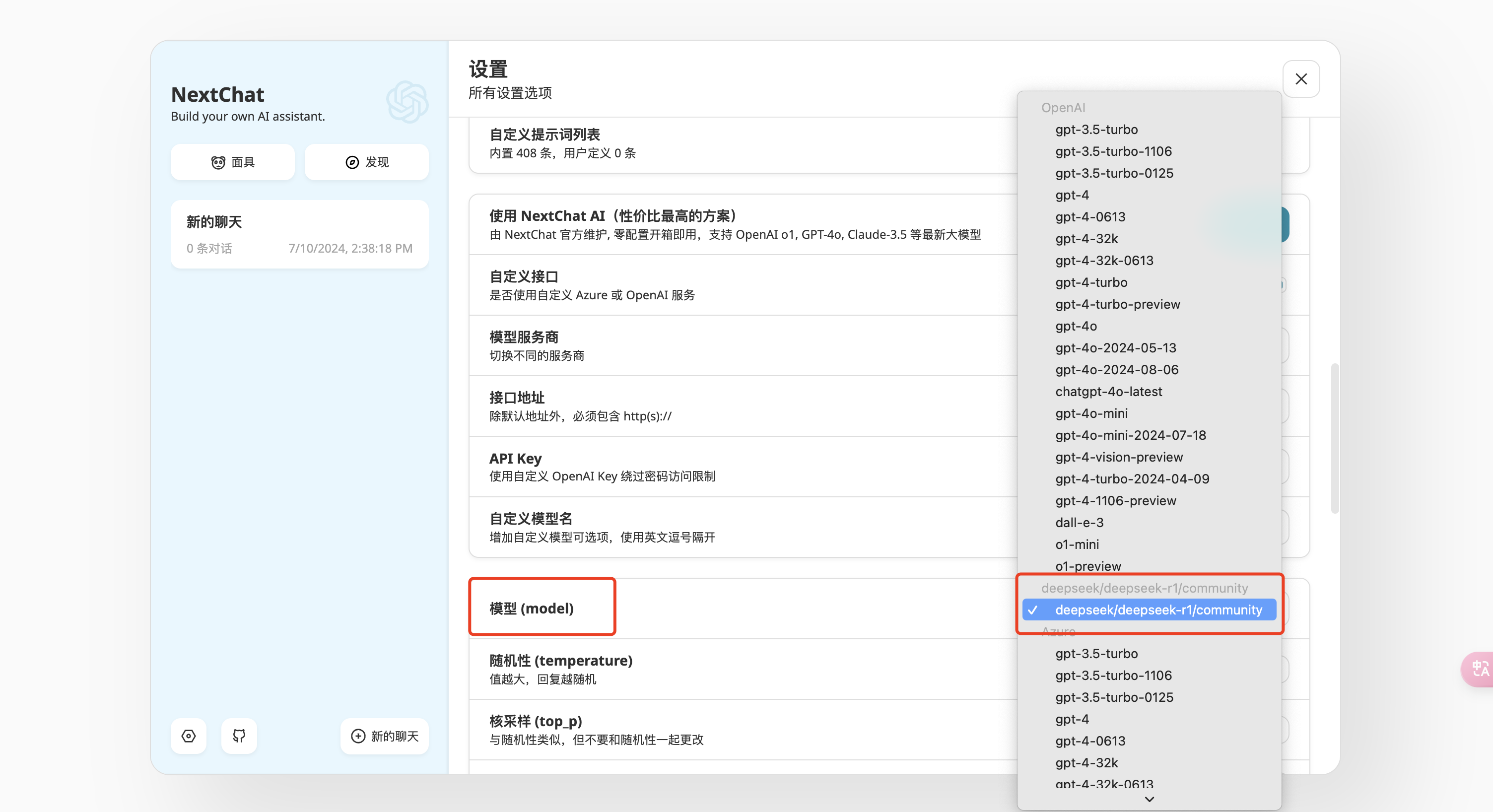
Task: Select gpt-3.5-turbo under Azure group
Action: [x=1150, y=654]
